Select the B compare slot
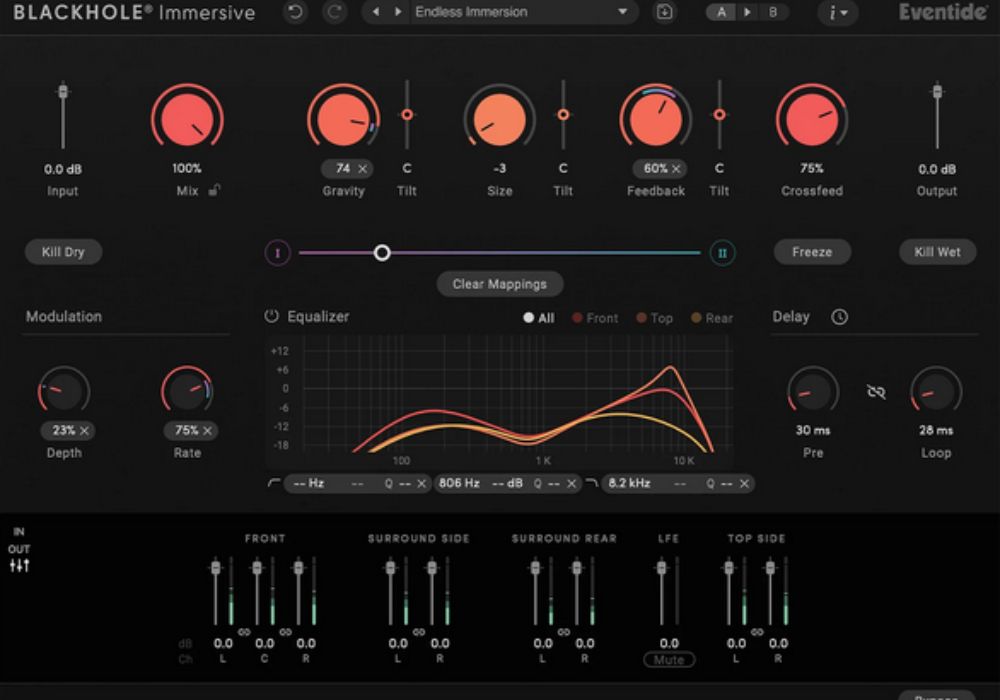The height and width of the screenshot is (700, 1000). (772, 12)
